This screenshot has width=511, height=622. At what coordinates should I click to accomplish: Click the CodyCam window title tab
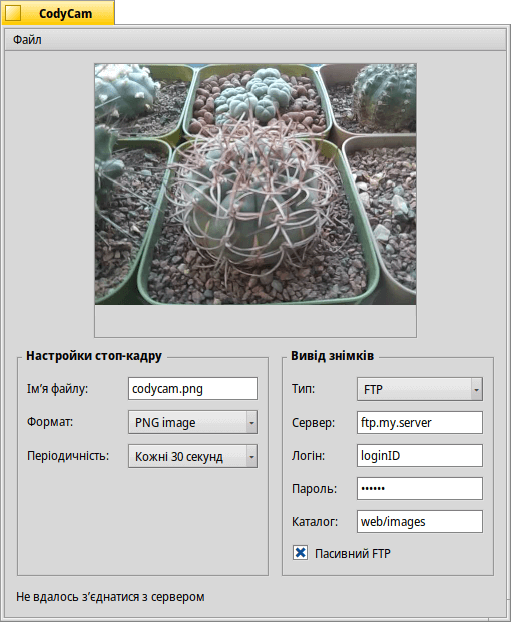[x=58, y=13]
